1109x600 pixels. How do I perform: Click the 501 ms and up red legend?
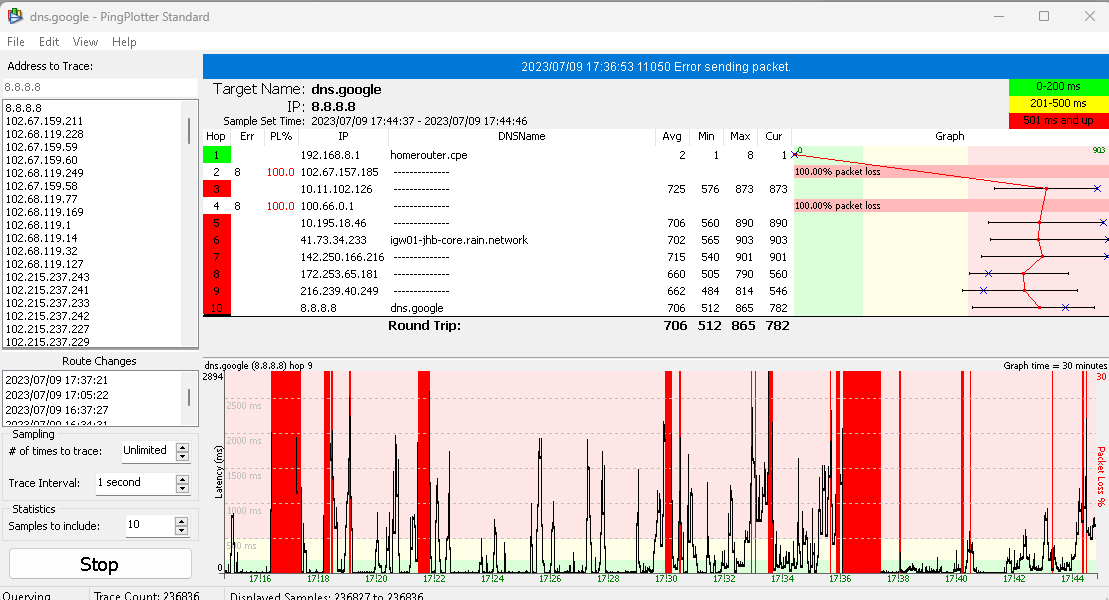click(x=1058, y=120)
